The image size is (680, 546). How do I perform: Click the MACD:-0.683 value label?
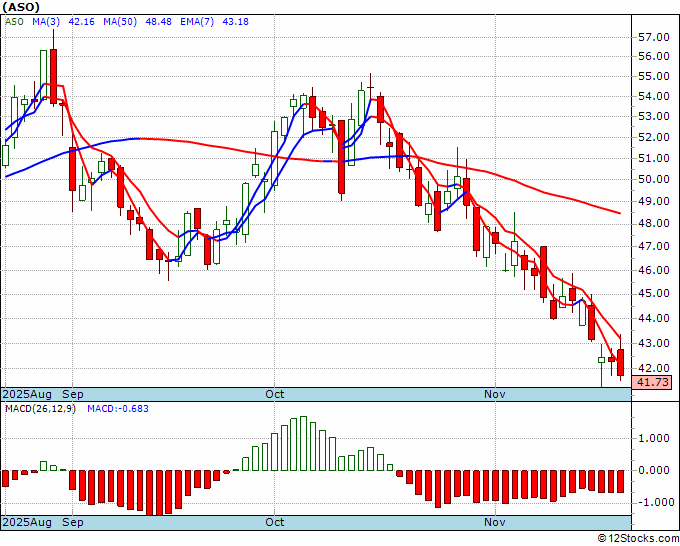point(118,409)
